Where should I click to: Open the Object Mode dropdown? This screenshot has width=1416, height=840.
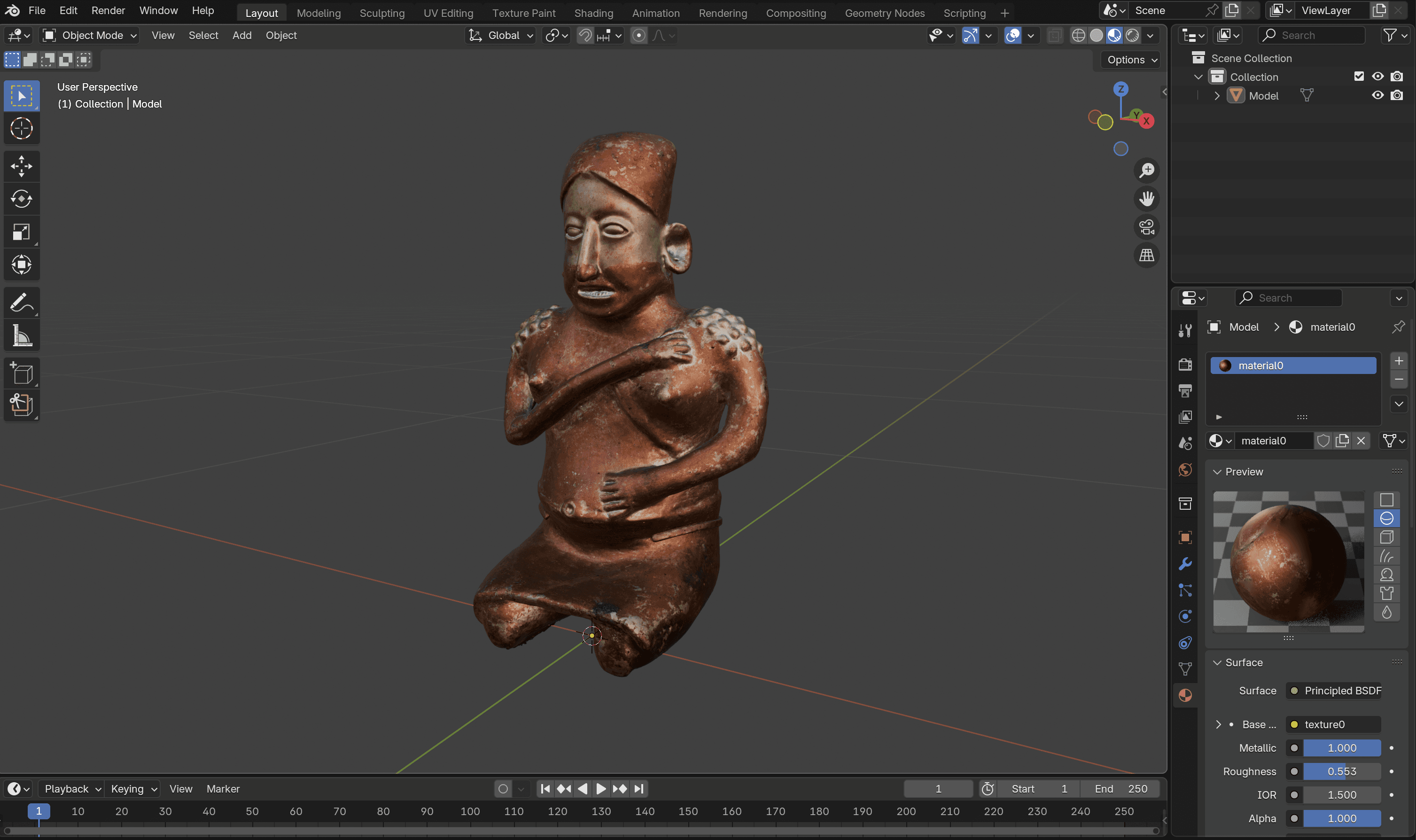tap(90, 36)
